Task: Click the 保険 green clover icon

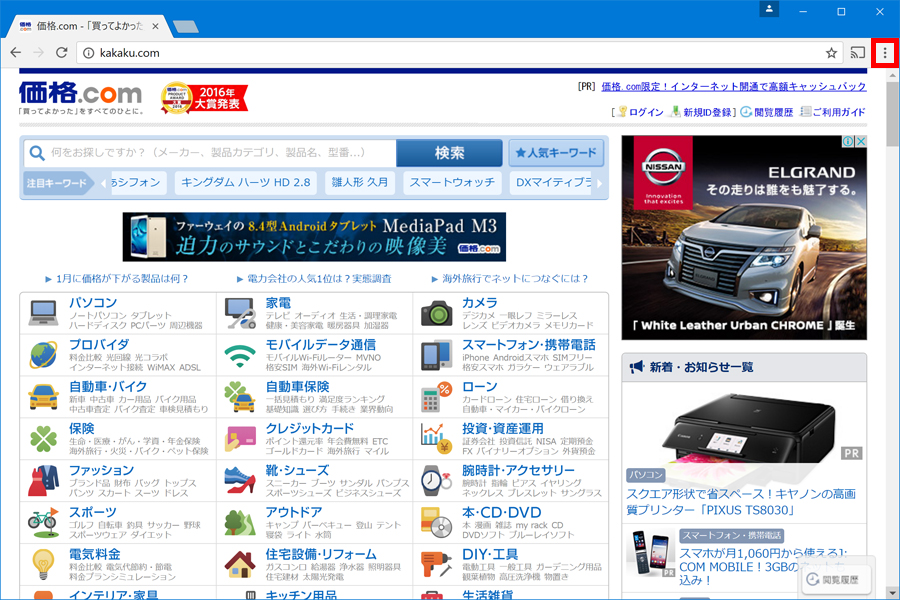Action: 44,439
